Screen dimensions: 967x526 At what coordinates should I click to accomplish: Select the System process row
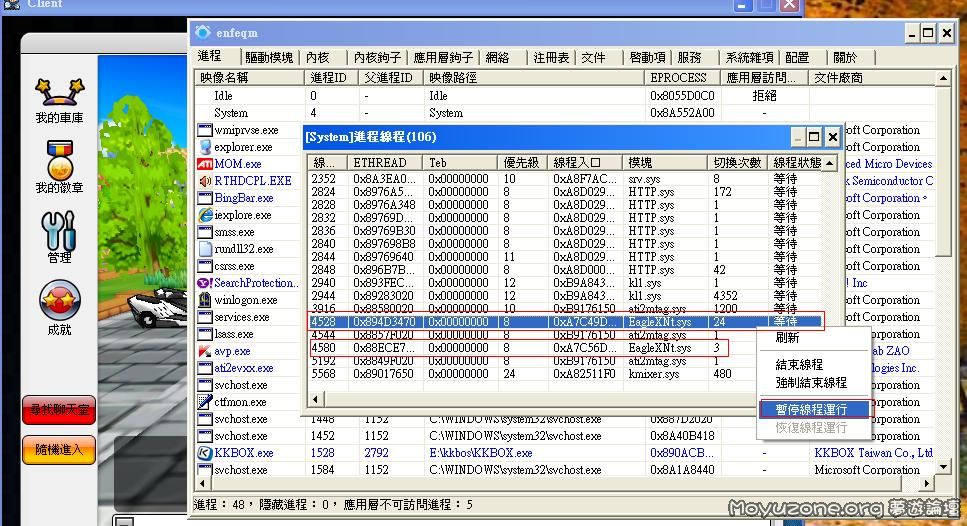point(564,113)
